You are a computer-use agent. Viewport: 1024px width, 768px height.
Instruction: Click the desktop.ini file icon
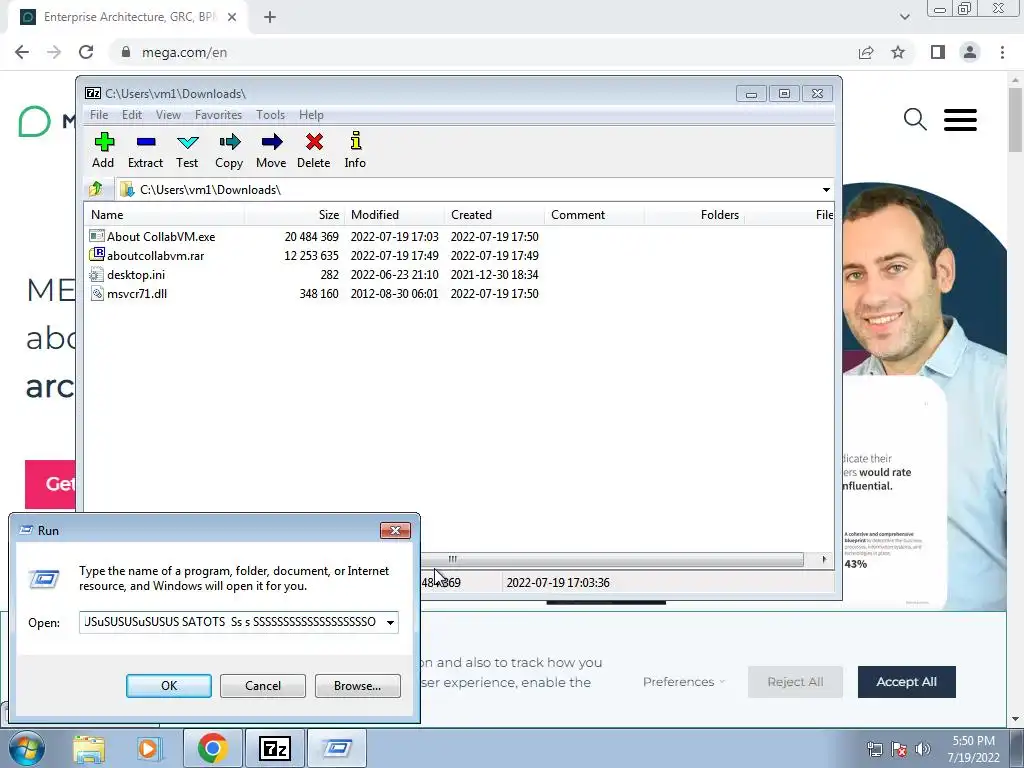(97, 274)
